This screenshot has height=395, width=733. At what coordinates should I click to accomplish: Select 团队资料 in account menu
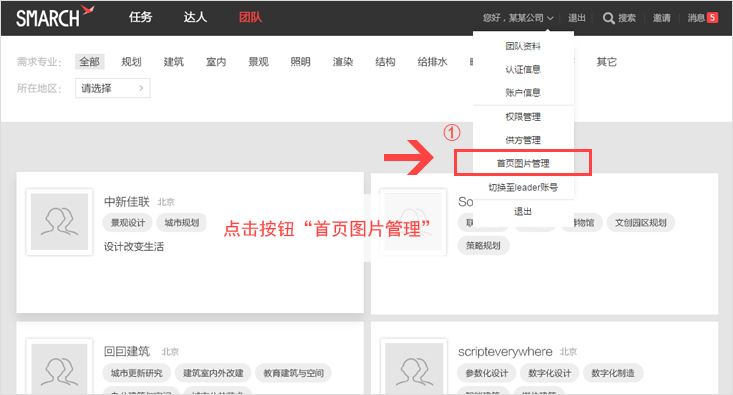point(523,46)
